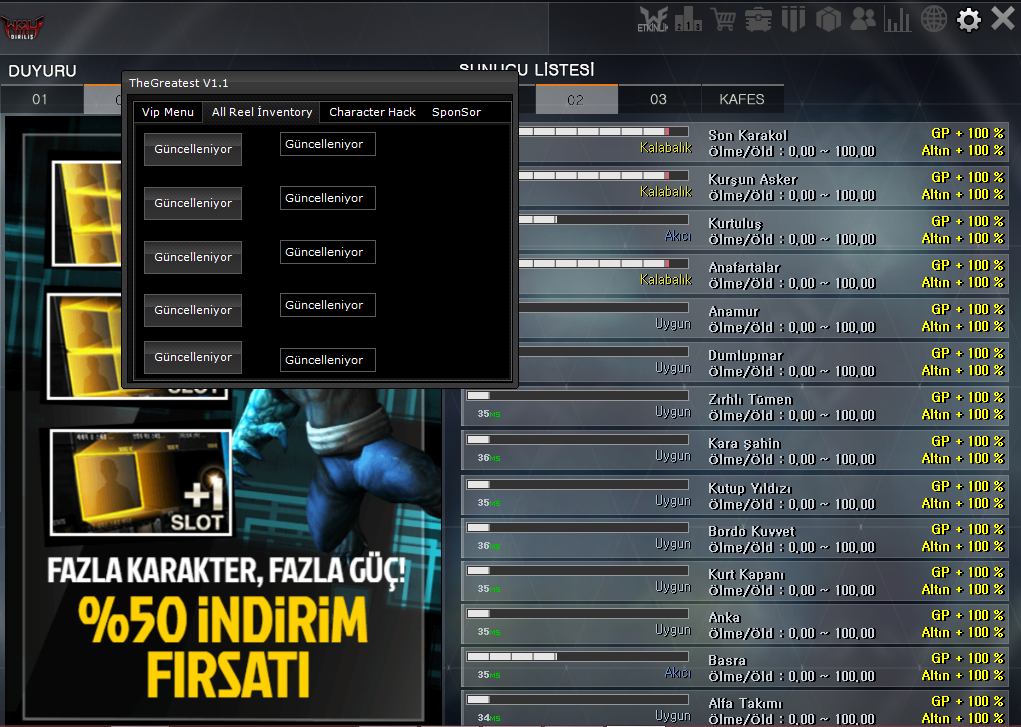This screenshot has width=1021, height=727.
Task: Select server list tab 03
Action: pyautogui.click(x=658, y=100)
